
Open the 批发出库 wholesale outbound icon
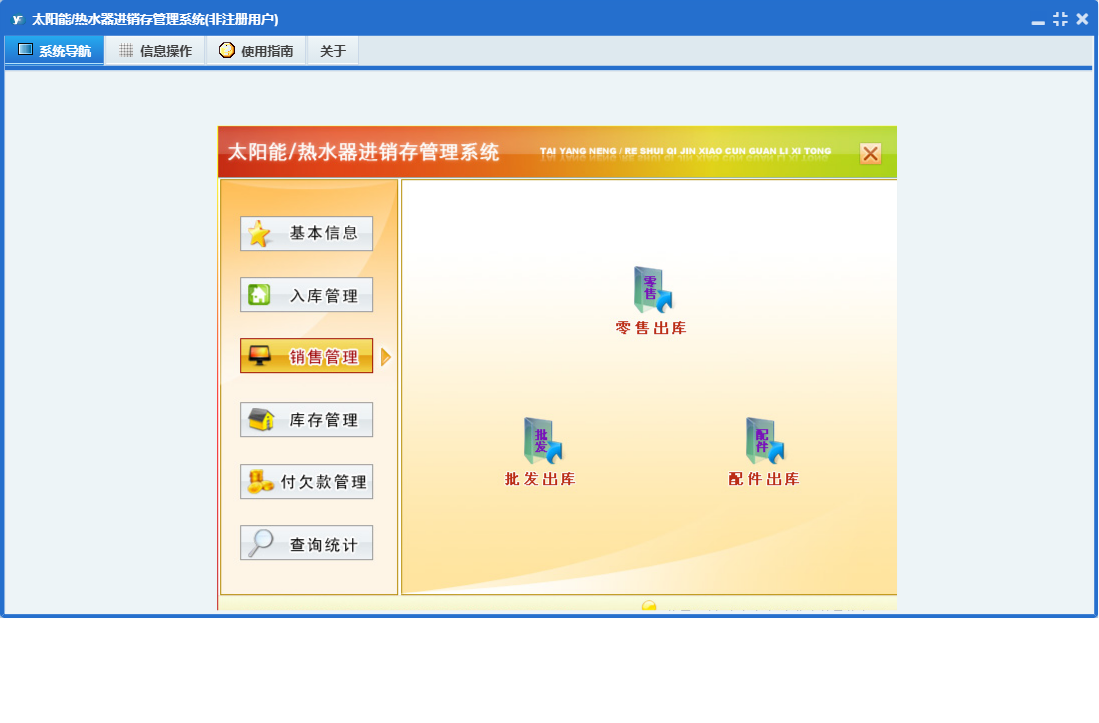tap(540, 440)
